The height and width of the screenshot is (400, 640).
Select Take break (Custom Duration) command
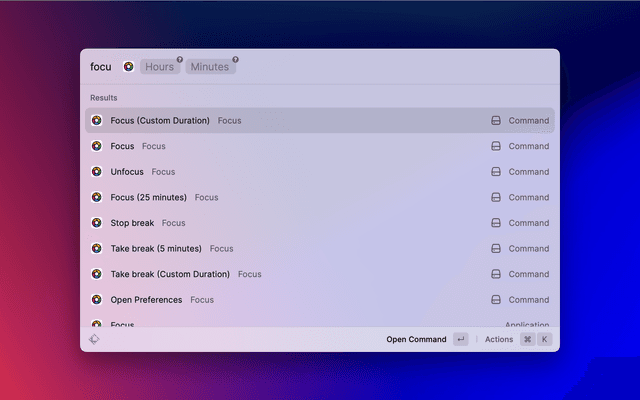point(170,274)
